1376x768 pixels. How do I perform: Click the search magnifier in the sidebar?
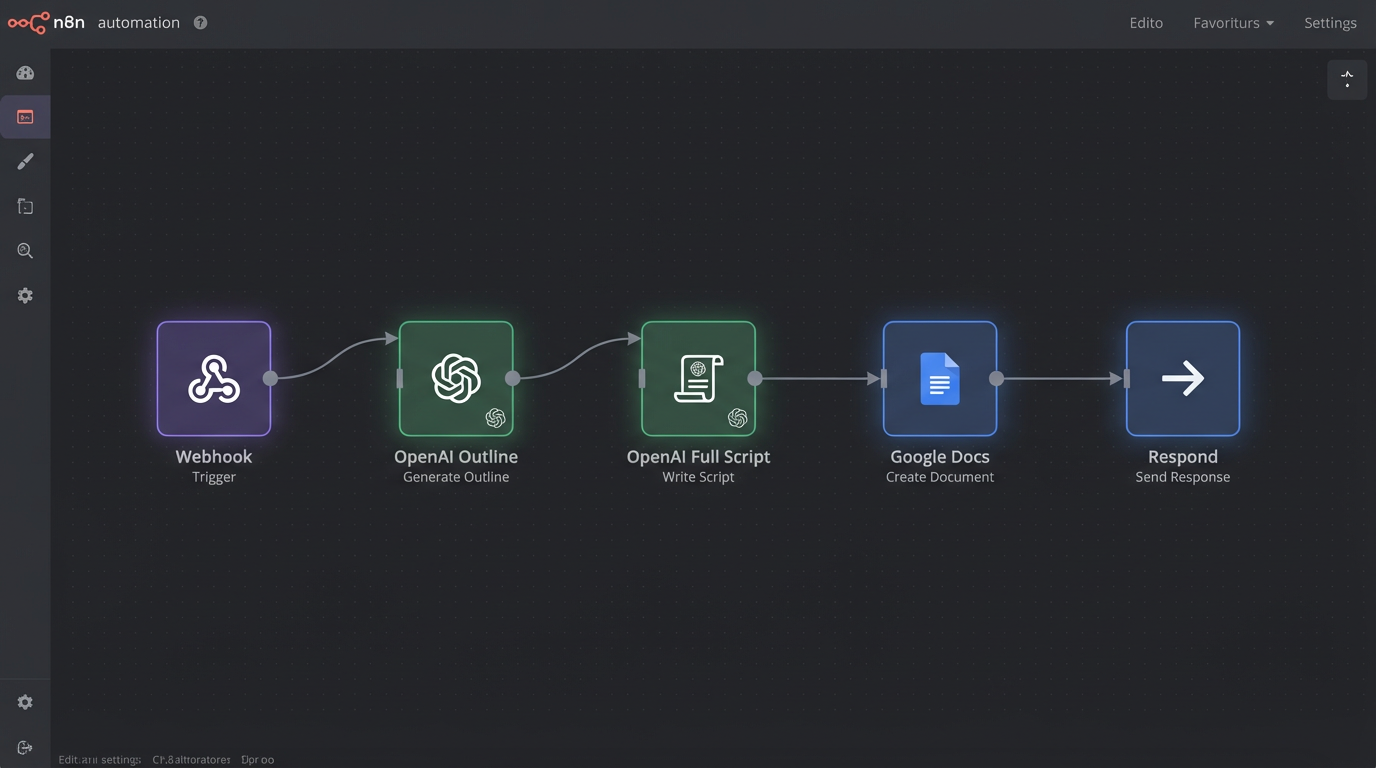click(x=24, y=250)
